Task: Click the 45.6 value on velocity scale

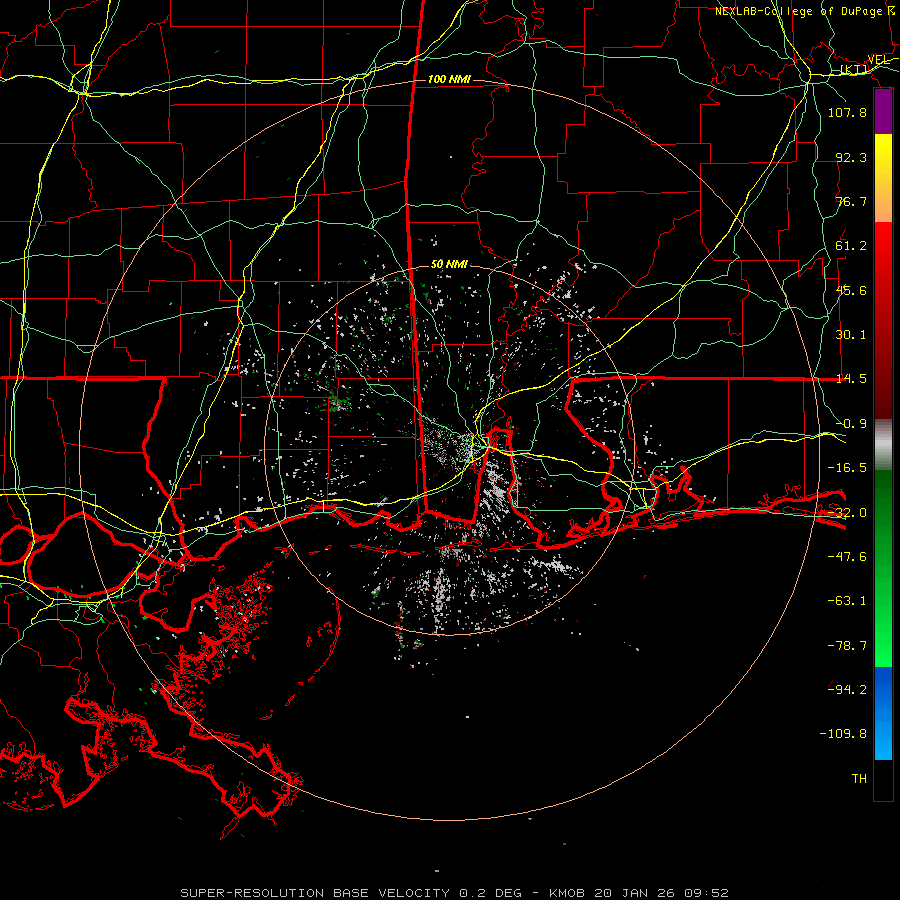Action: click(x=851, y=290)
